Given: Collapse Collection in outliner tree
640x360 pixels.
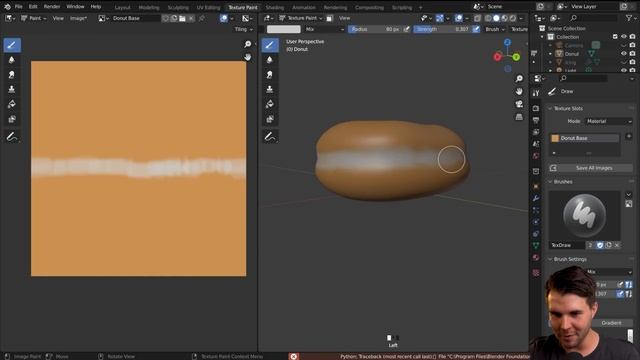Looking at the screenshot, I should point(542,37).
